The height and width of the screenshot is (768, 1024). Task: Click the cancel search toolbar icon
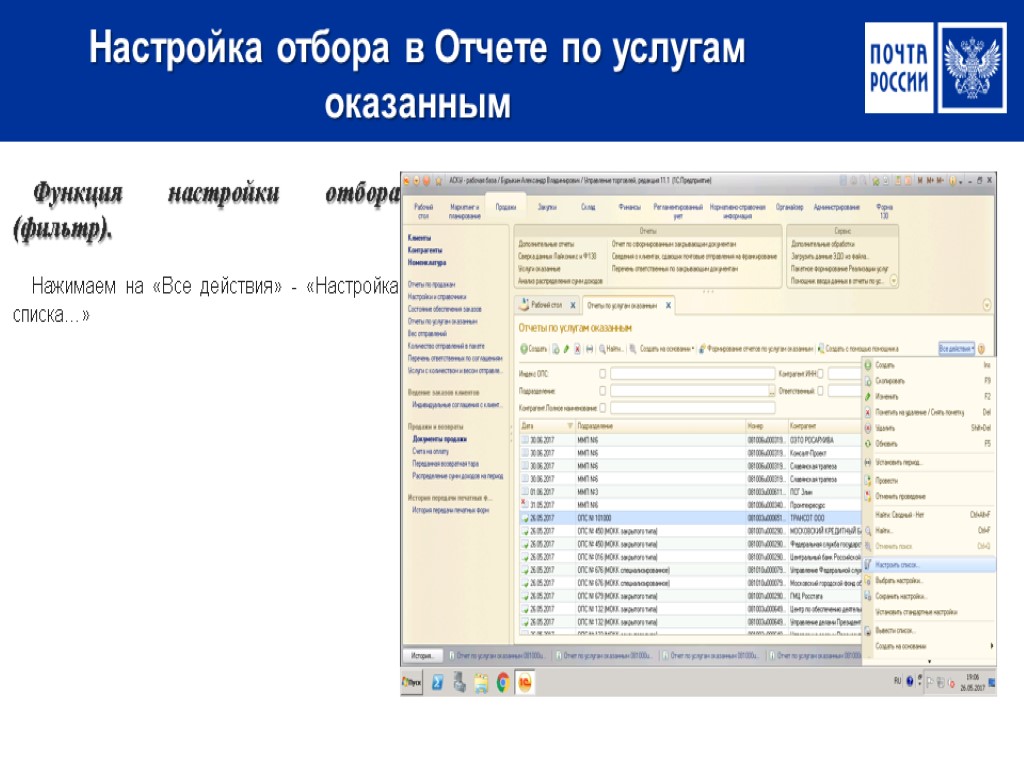click(633, 349)
